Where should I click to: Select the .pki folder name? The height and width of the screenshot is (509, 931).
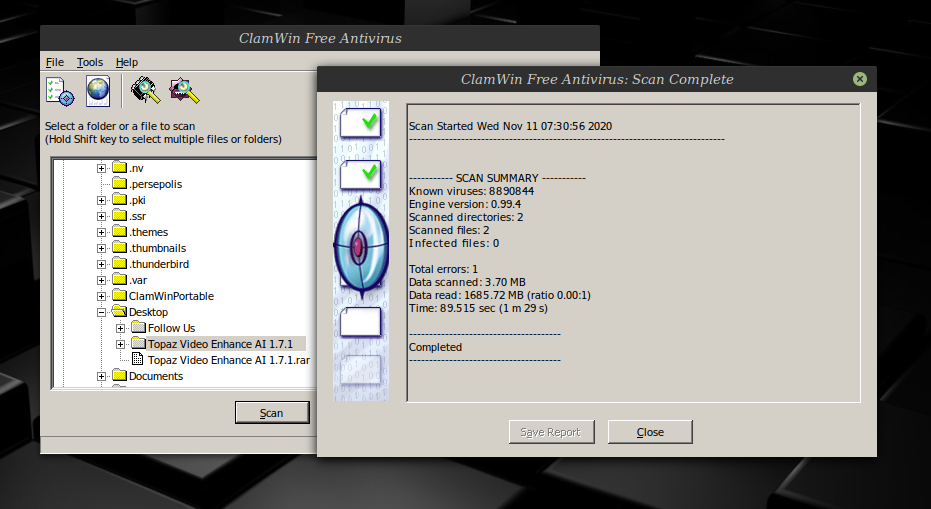(137, 200)
